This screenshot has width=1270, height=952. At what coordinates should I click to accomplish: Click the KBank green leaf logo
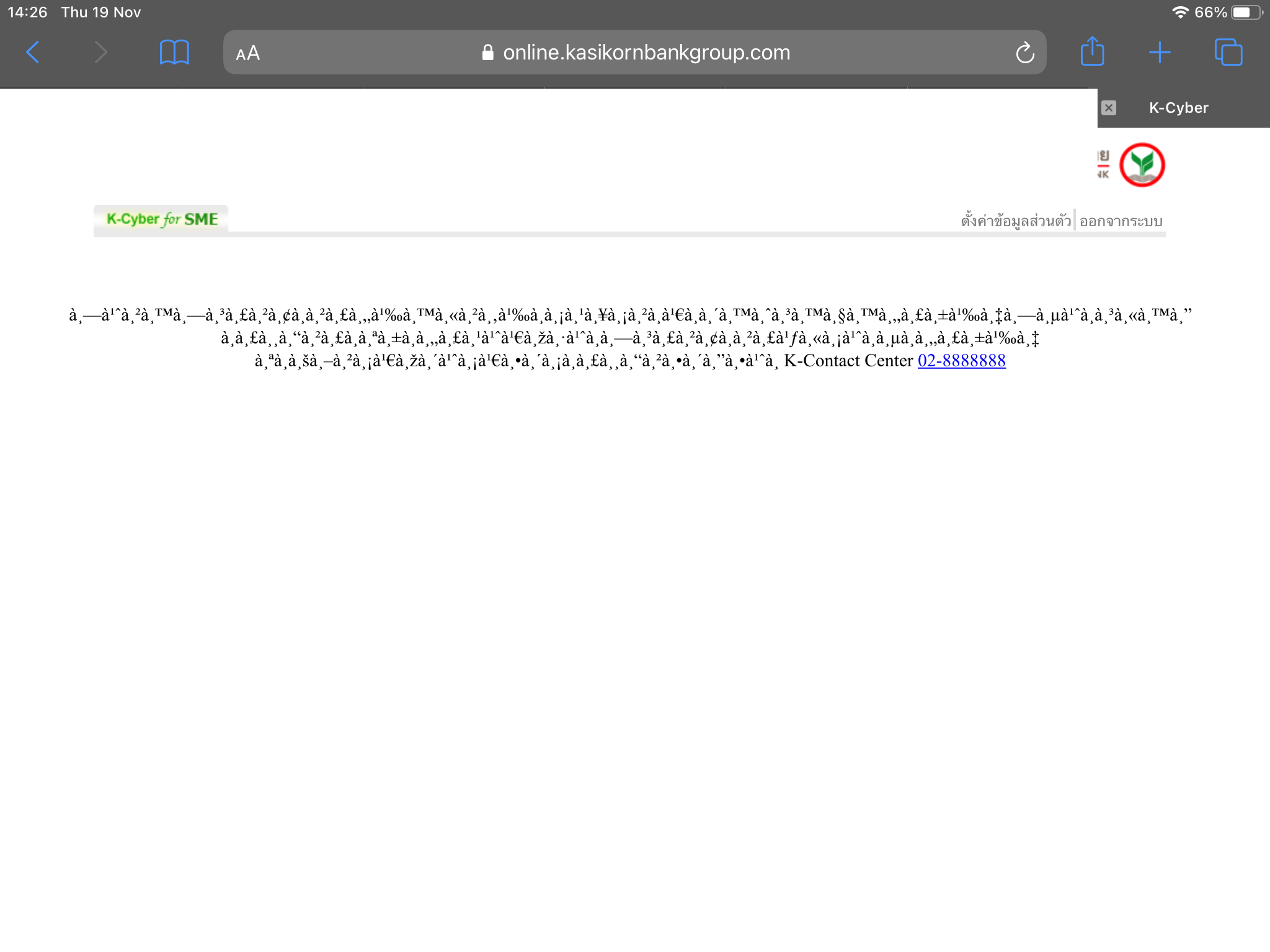(x=1142, y=165)
